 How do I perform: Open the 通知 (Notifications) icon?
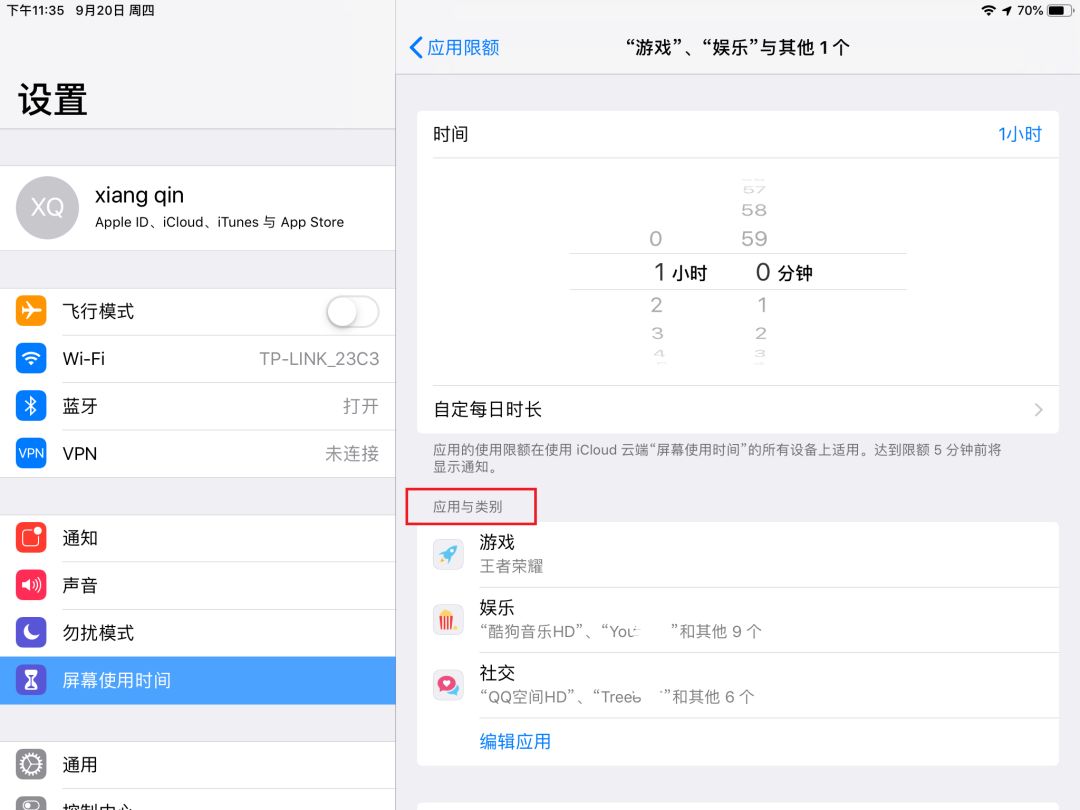click(x=31, y=538)
